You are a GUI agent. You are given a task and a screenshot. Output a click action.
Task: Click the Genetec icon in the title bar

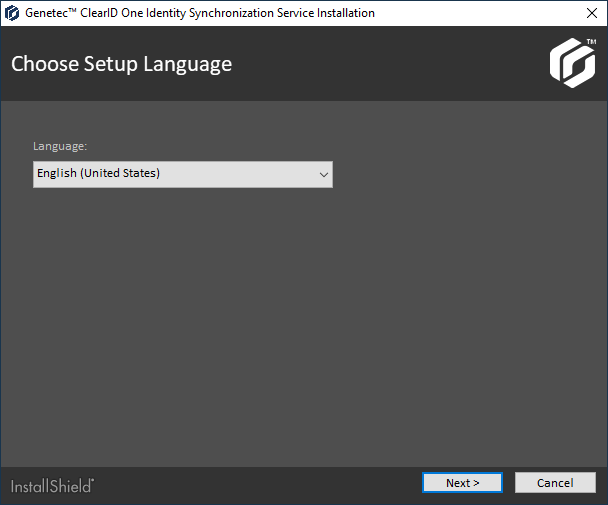[x=12, y=13]
